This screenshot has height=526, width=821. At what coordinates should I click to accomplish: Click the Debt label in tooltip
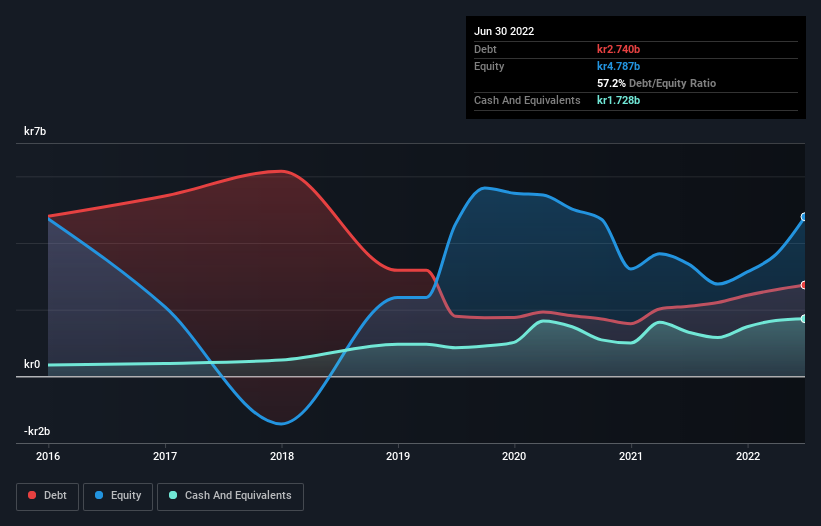[485, 49]
